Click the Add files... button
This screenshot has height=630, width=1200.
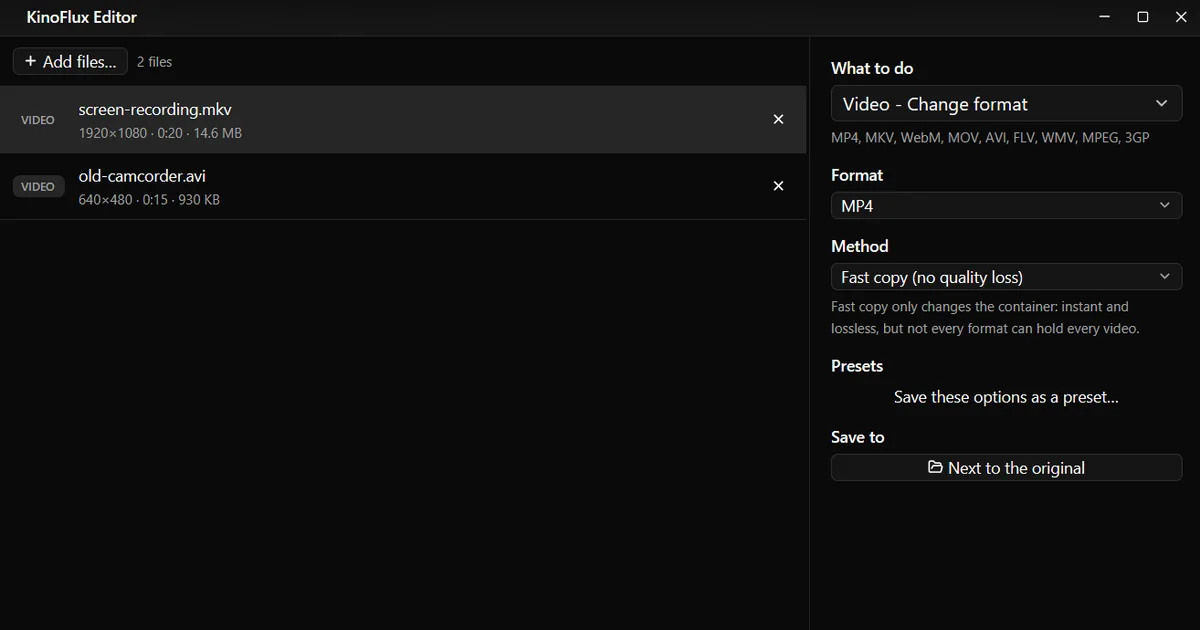pos(70,61)
